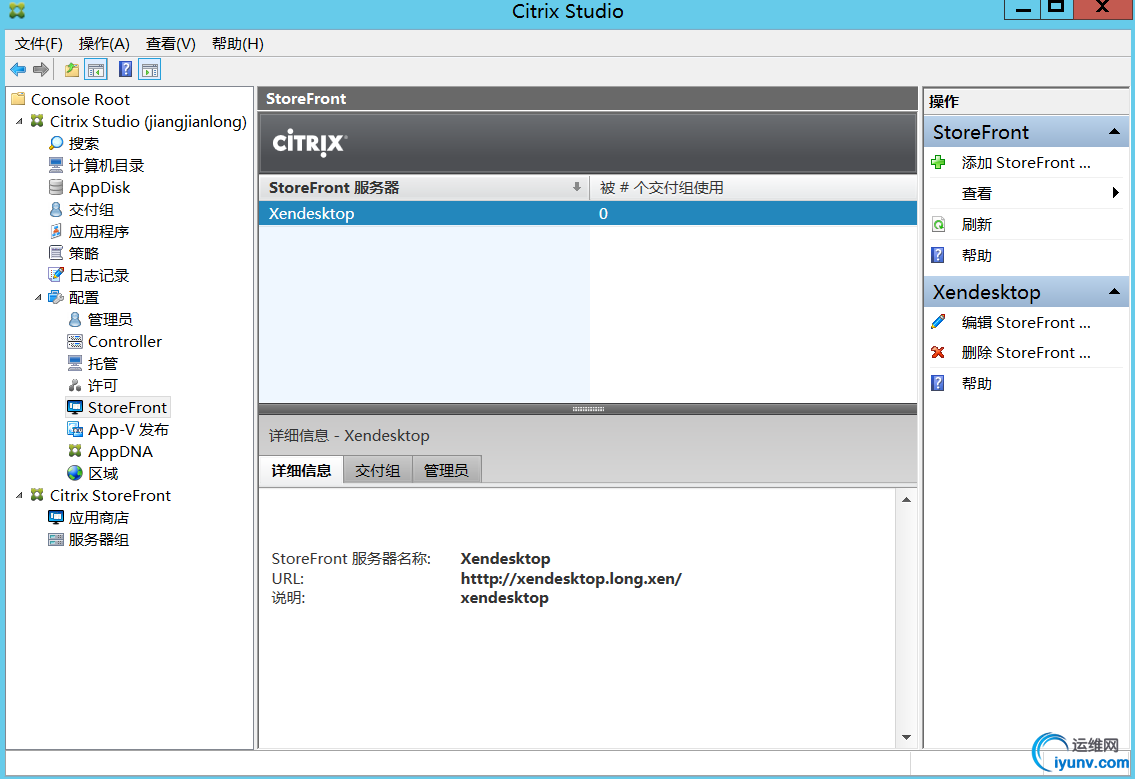This screenshot has height=779, width=1135.
Task: Select the AppDisk node icon
Action: (56, 188)
